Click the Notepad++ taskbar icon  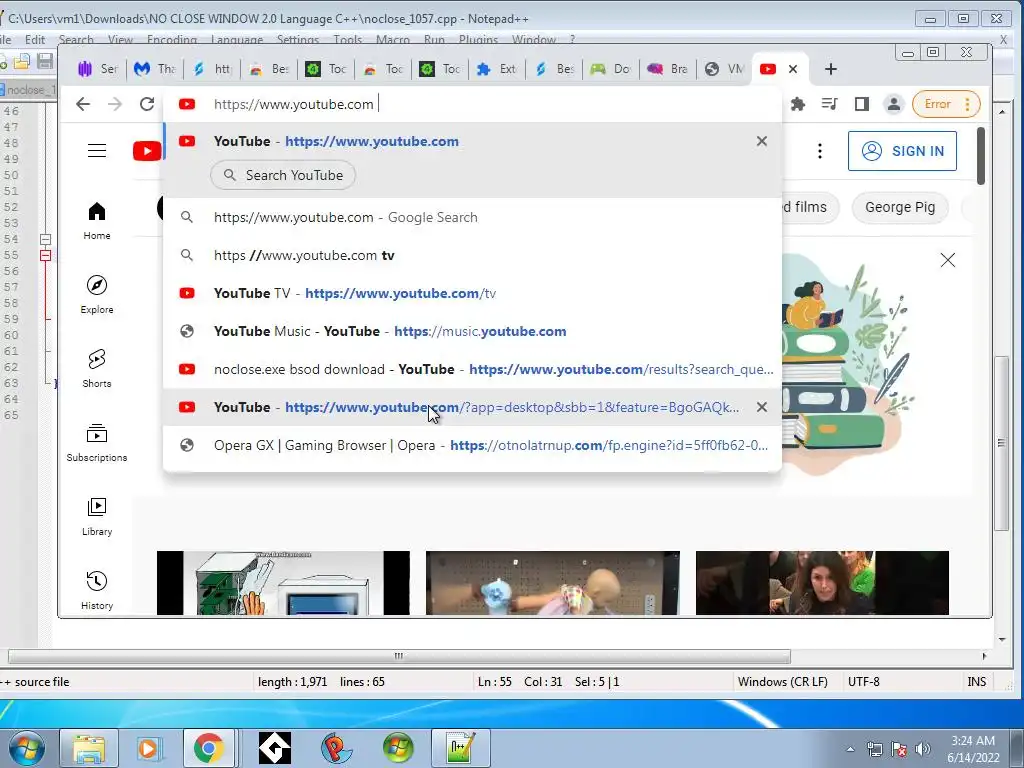coord(460,748)
